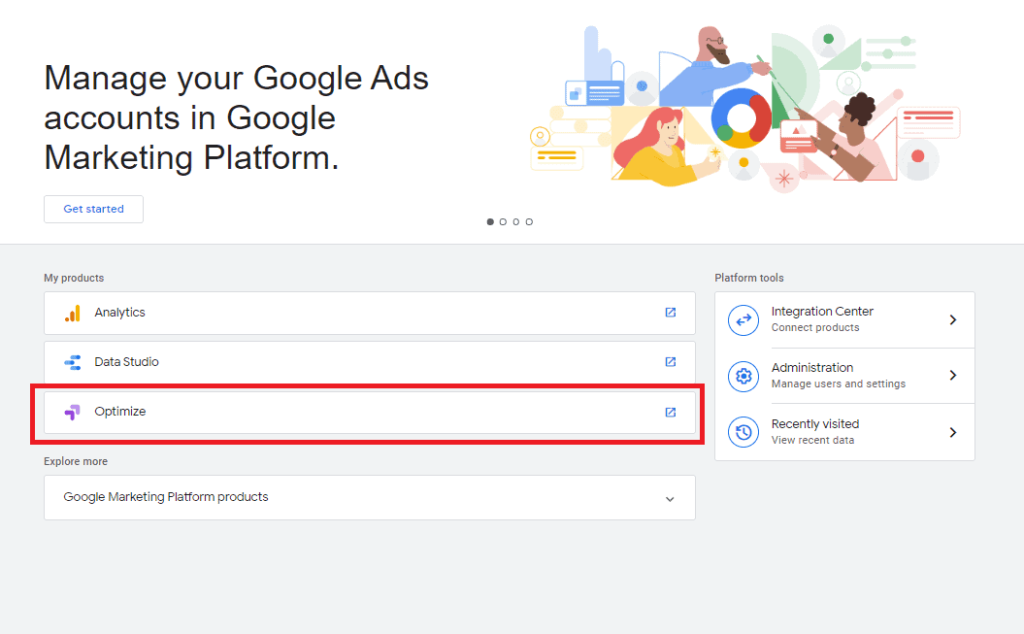The image size is (1024, 634).
Task: Expand Administration with its right chevron
Action: 953,375
